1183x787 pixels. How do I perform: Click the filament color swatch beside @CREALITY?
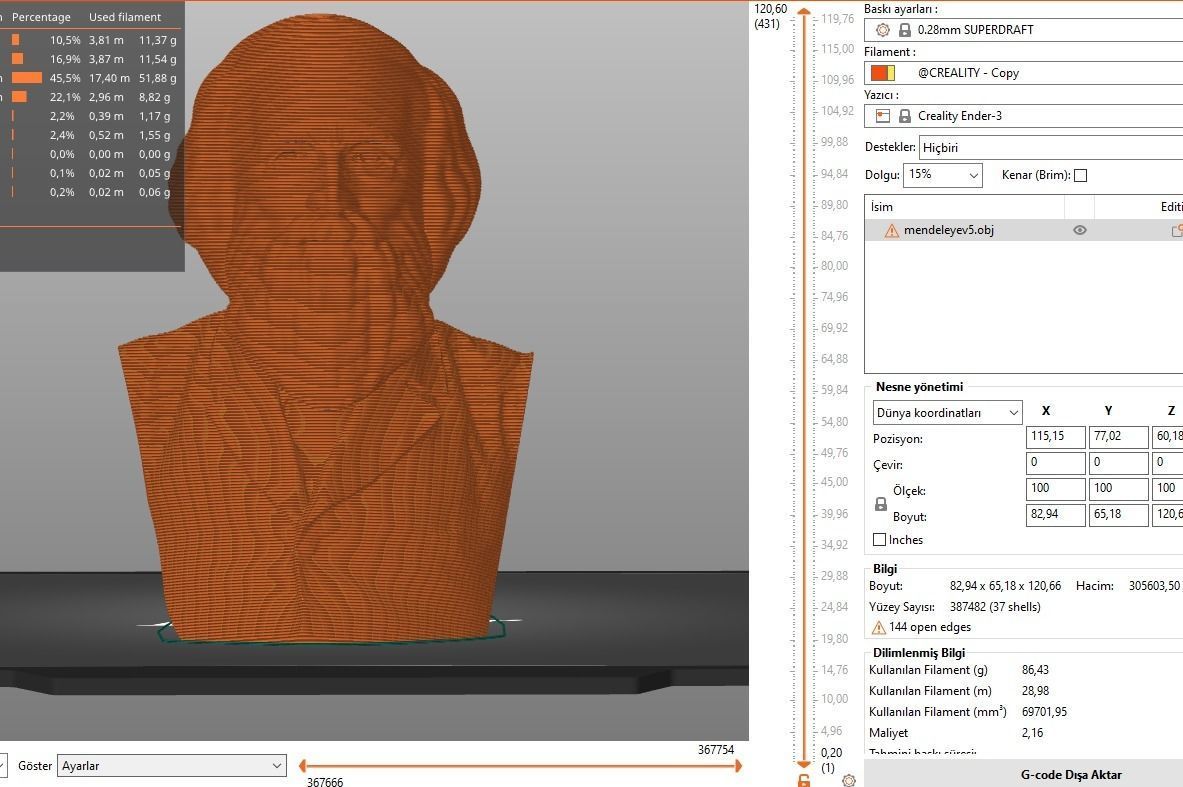883,73
